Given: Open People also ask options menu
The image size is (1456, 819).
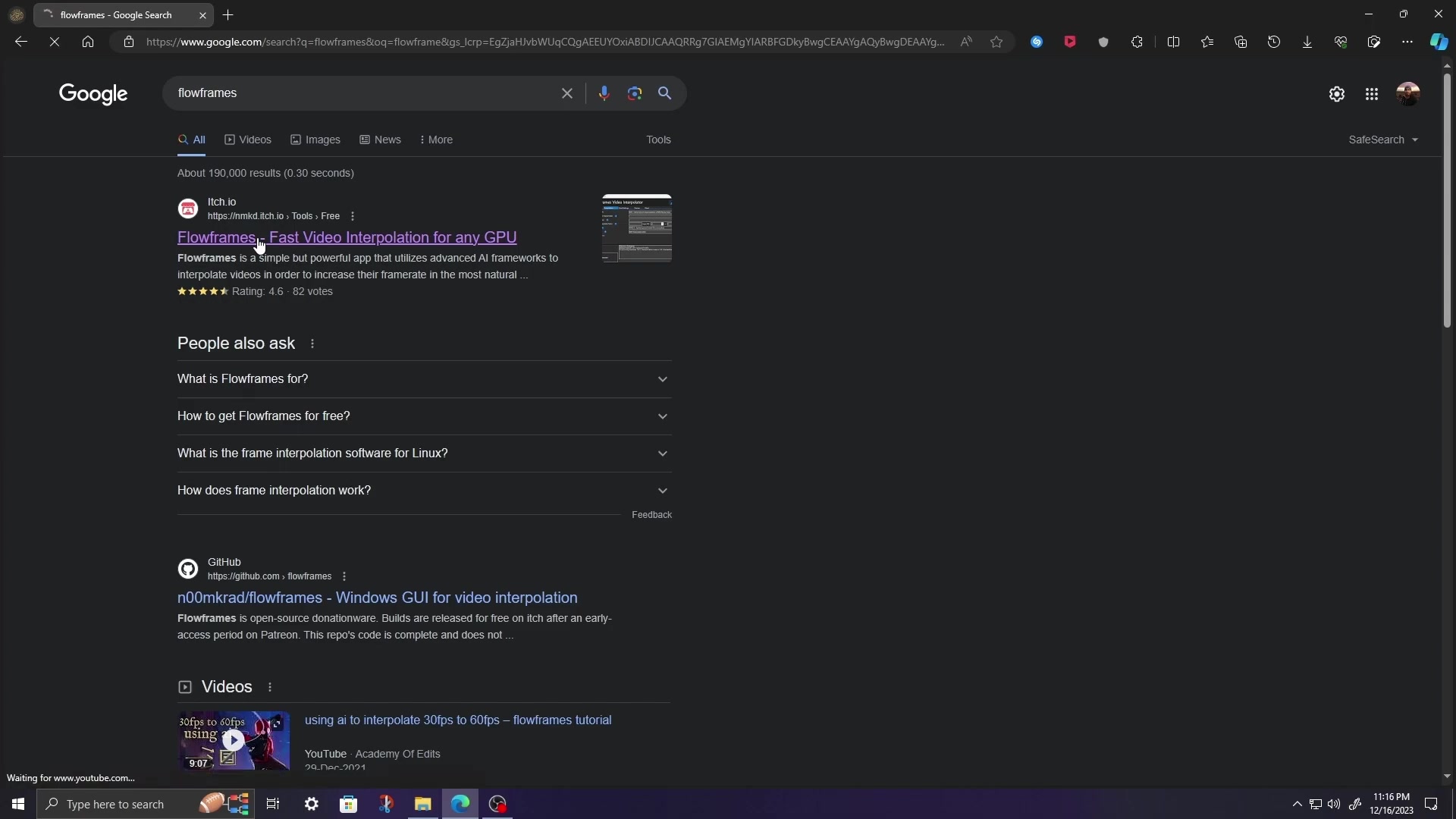Looking at the screenshot, I should (x=312, y=344).
